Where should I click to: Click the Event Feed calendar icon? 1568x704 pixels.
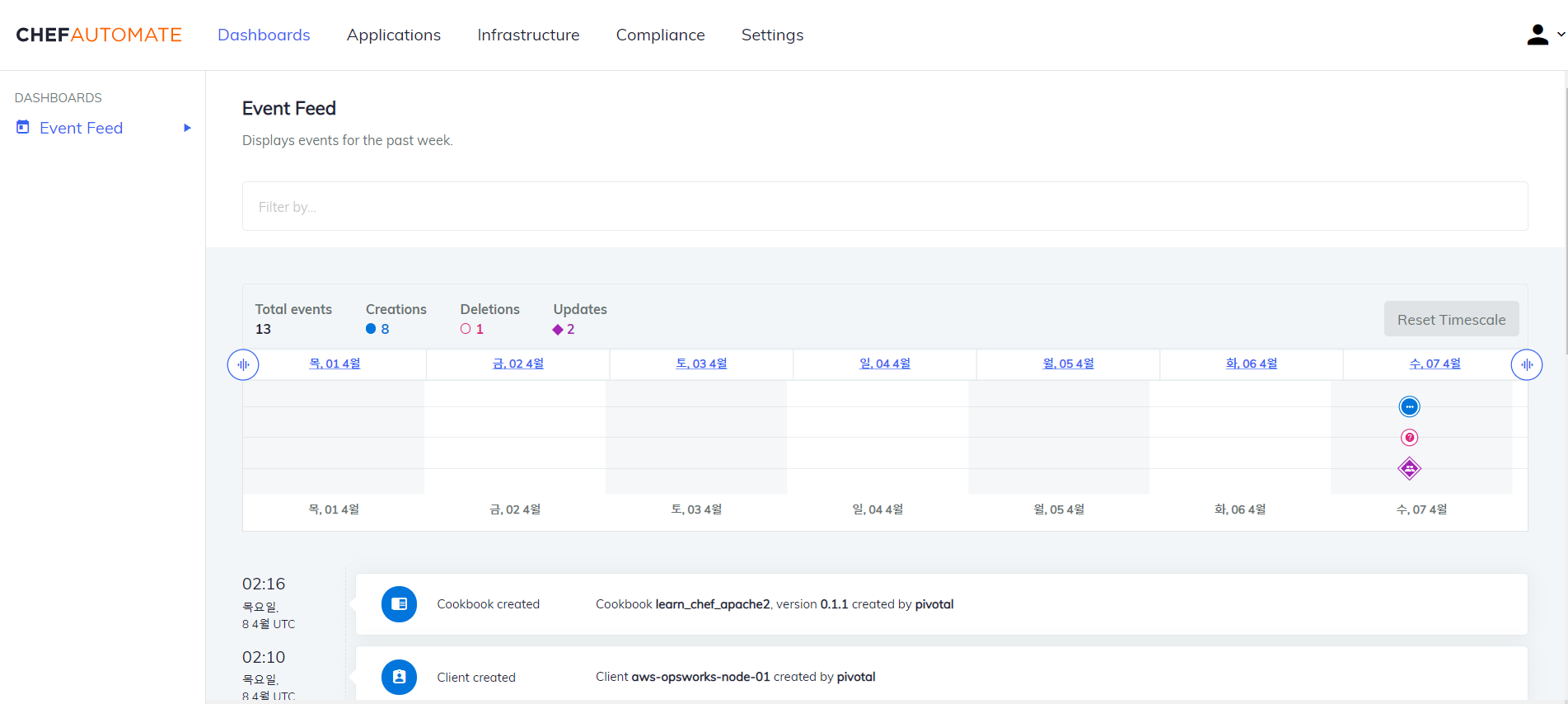pyautogui.click(x=23, y=127)
